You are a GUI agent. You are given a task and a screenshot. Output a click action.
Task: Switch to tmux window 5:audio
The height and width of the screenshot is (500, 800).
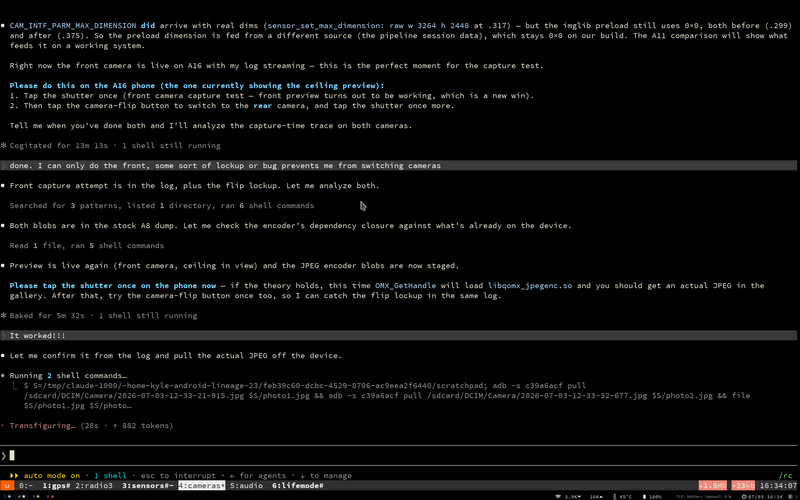click(246, 486)
